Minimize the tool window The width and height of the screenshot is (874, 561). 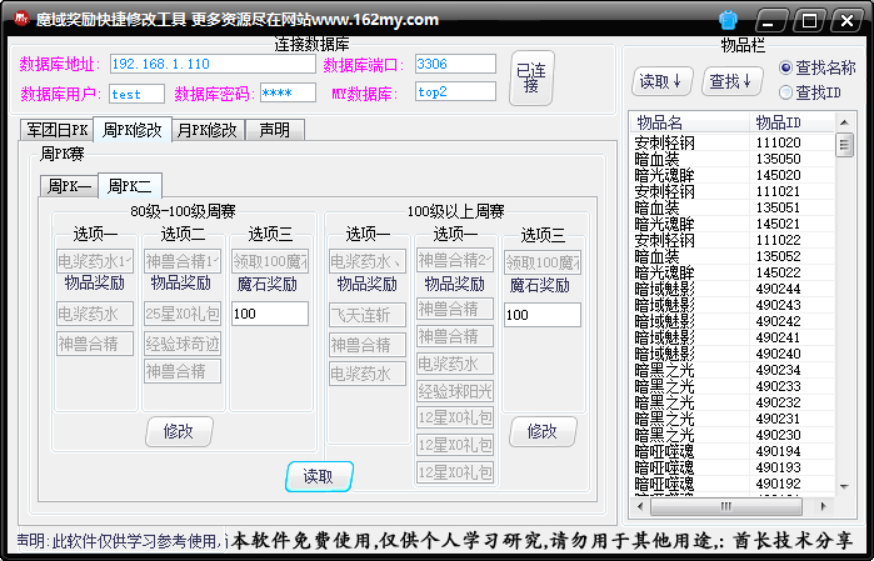(x=771, y=20)
